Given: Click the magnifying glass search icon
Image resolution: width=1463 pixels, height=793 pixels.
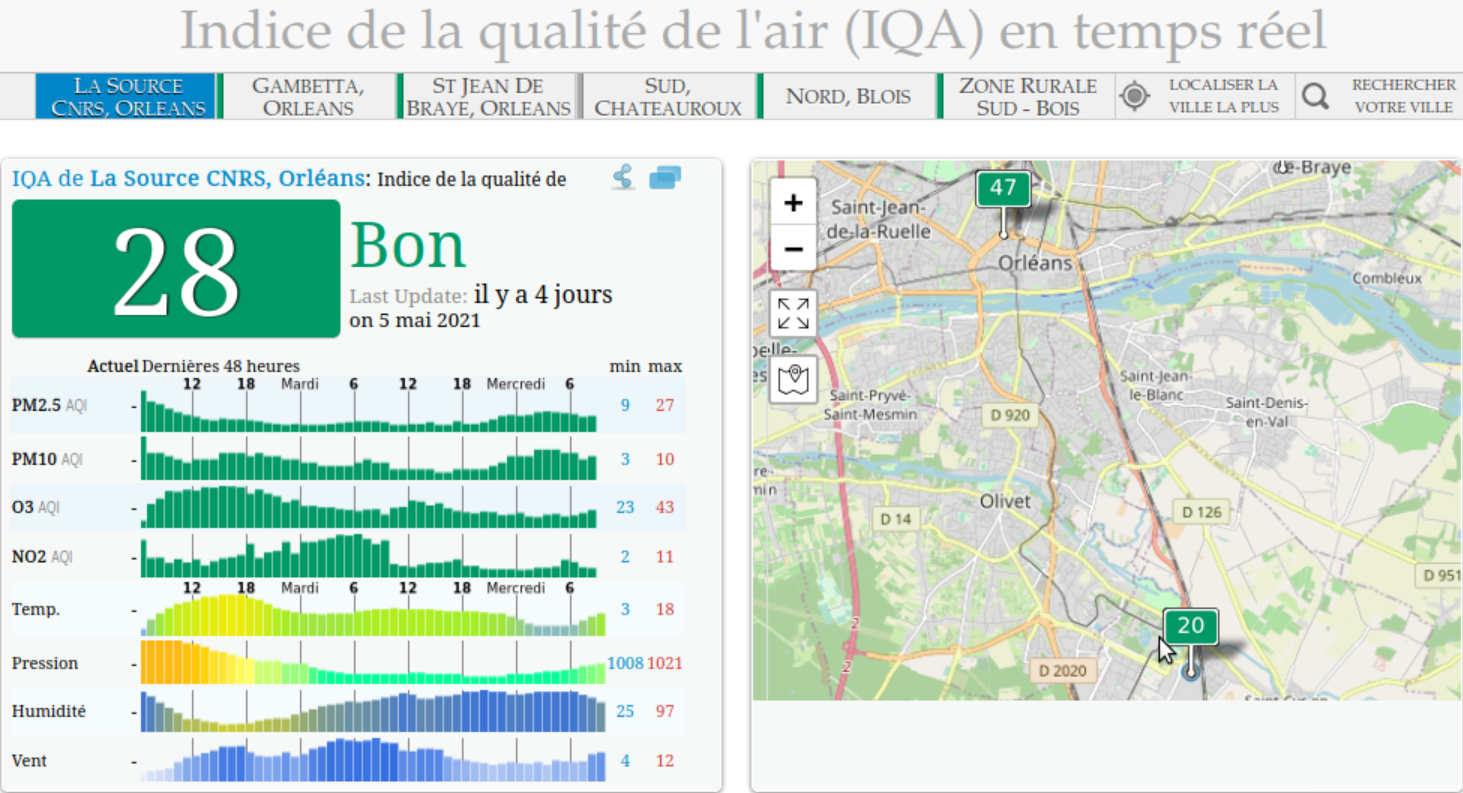Looking at the screenshot, I should pyautogui.click(x=1316, y=97).
